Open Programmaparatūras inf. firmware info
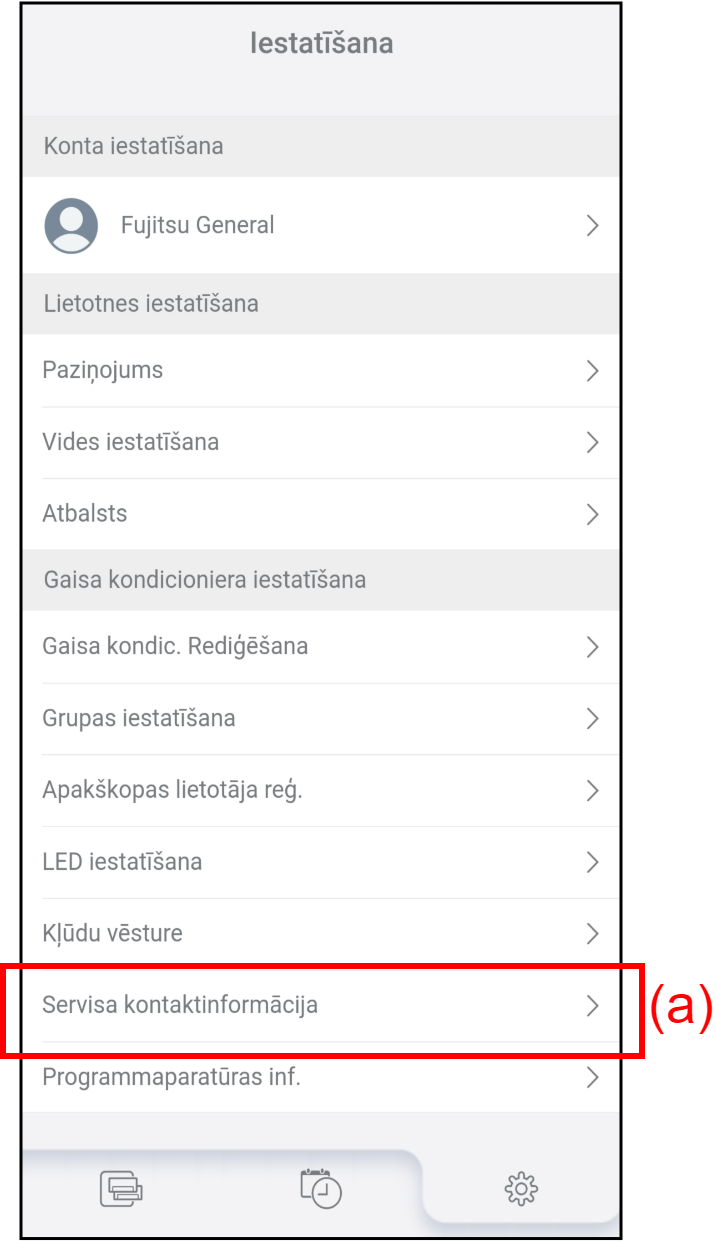The image size is (716, 1243). (x=321, y=1078)
